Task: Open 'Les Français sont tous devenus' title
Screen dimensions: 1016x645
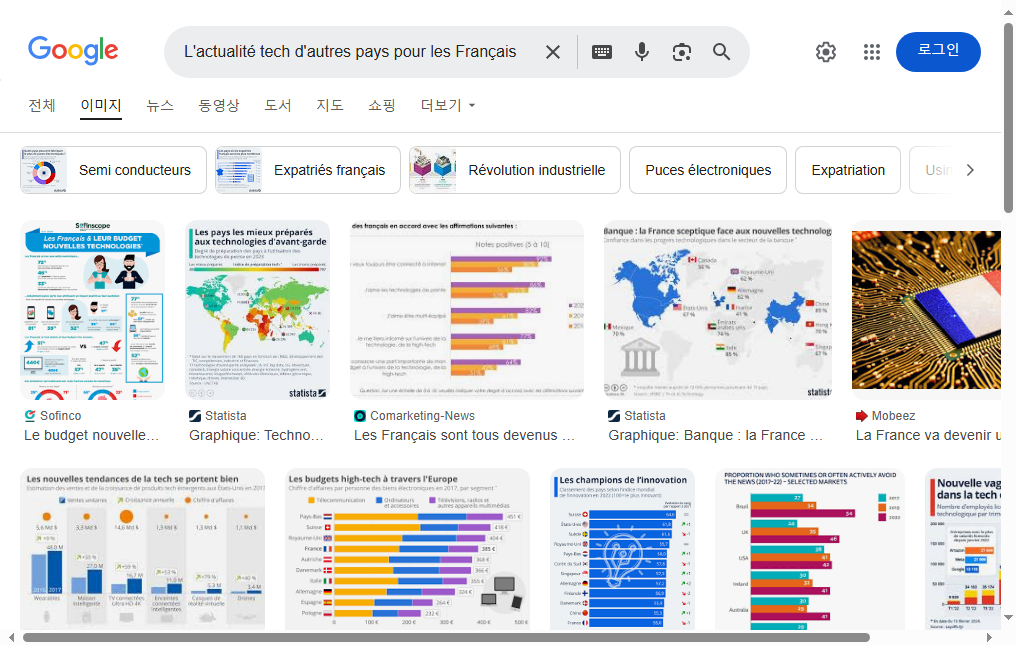Action: coord(465,435)
